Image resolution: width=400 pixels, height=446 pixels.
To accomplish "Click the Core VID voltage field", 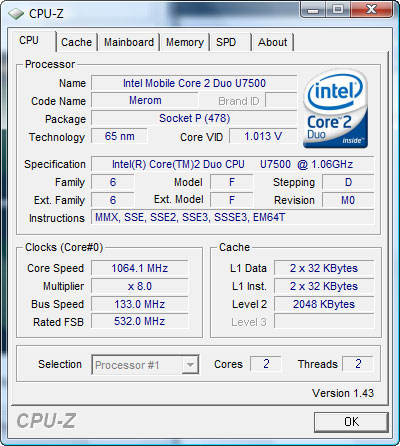I will 263,136.
